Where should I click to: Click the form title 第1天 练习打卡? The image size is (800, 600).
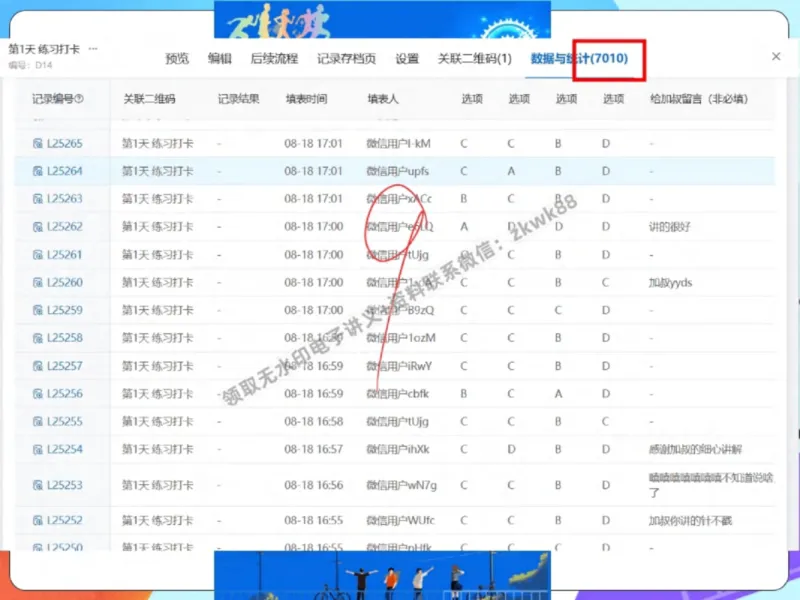pos(44,49)
